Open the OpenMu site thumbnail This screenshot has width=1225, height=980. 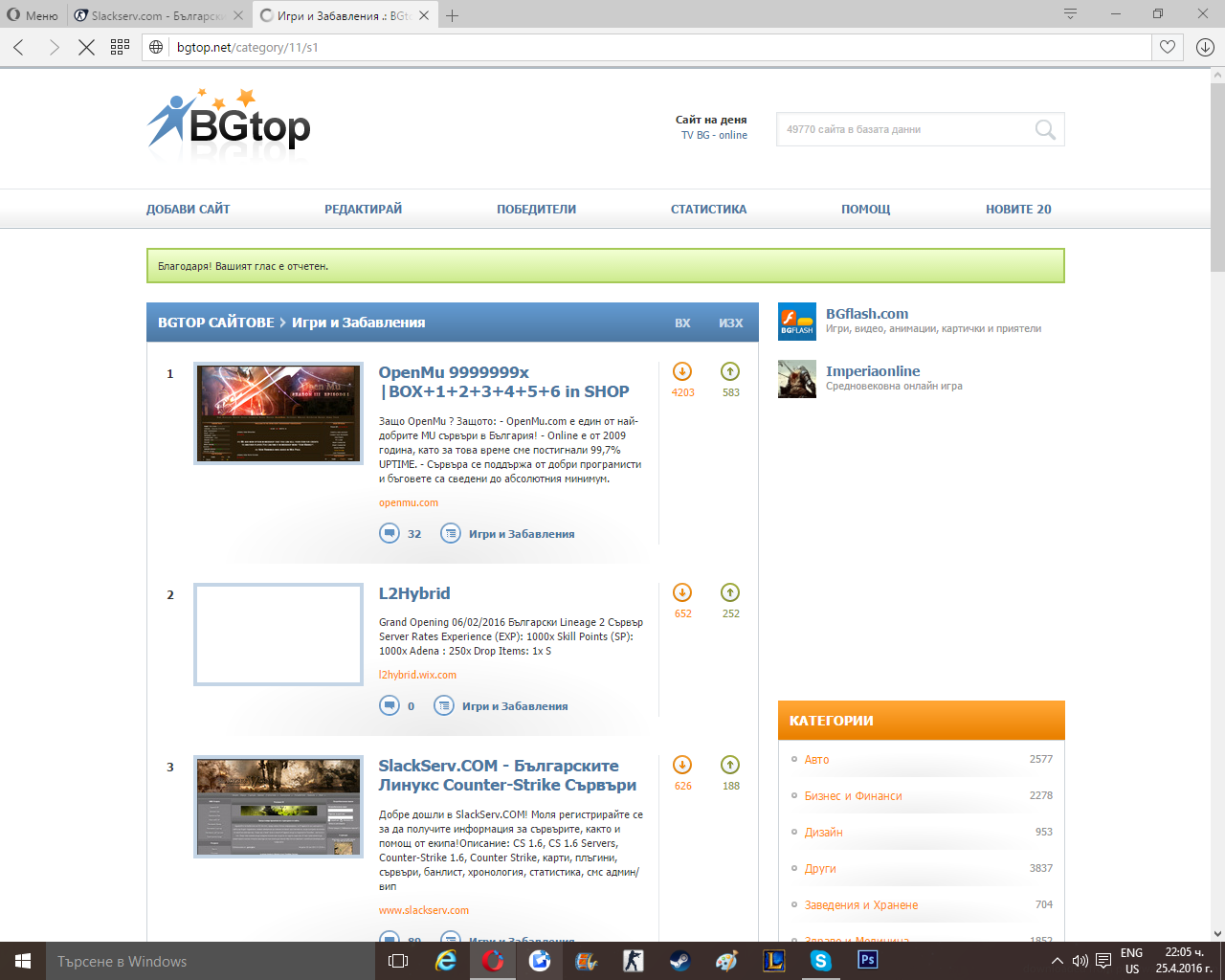[x=278, y=413]
